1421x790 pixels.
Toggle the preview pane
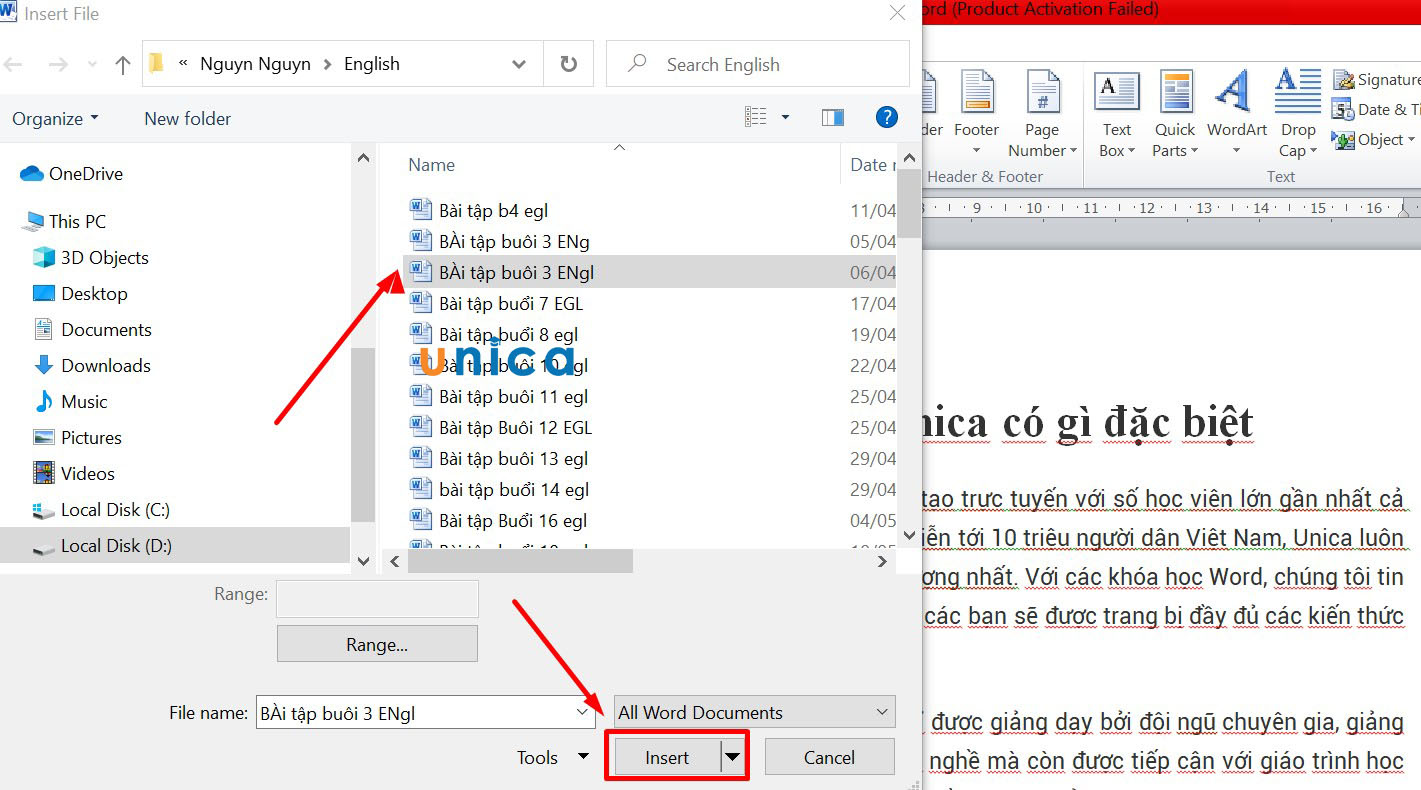coord(833,117)
